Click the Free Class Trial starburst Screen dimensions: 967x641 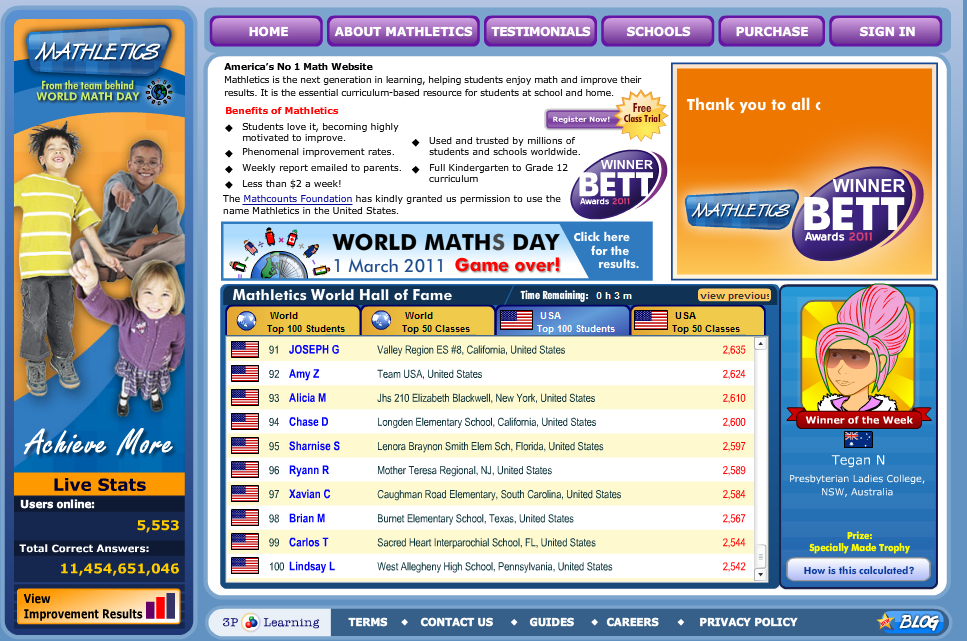click(x=642, y=114)
